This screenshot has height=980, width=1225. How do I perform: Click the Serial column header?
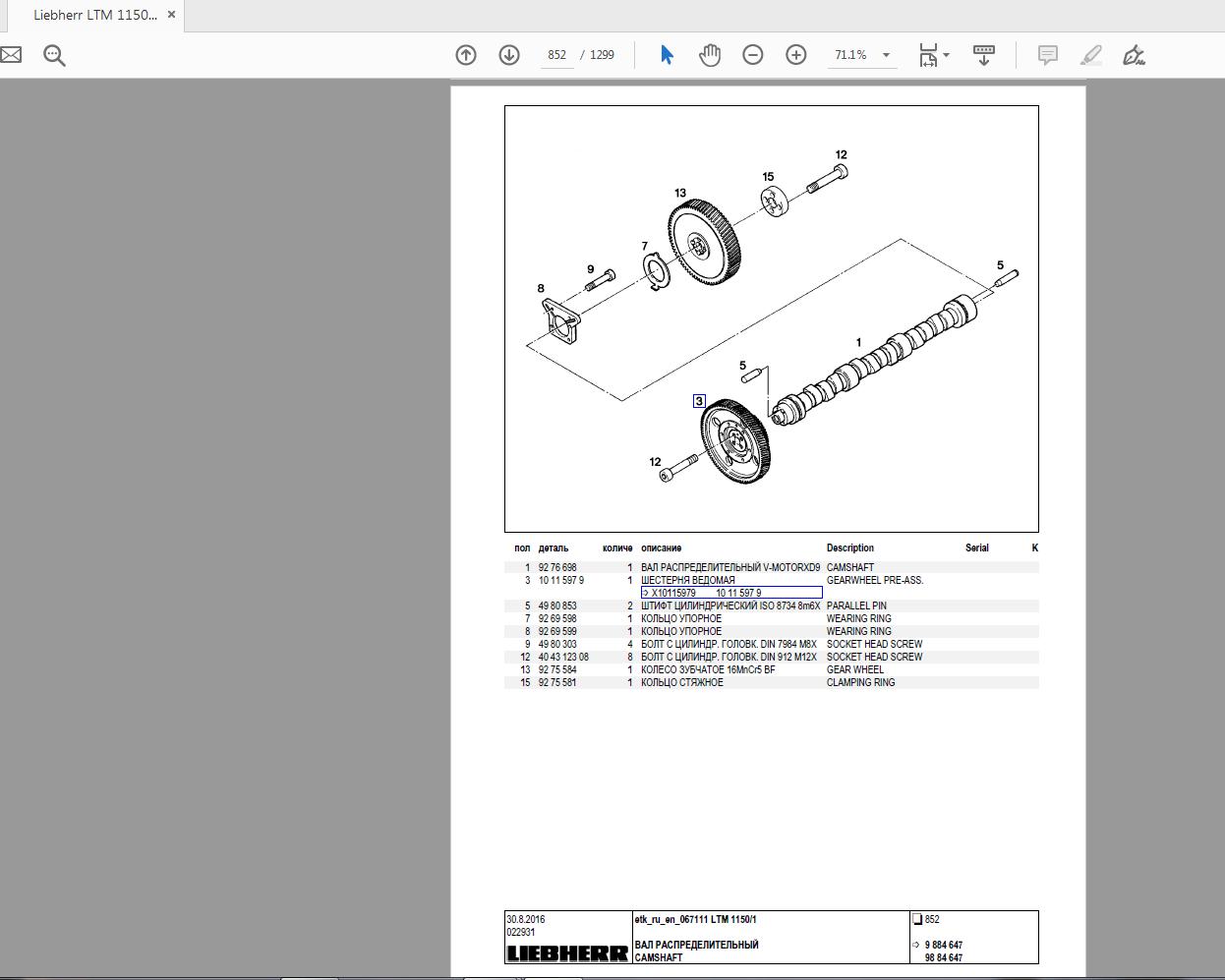pos(977,548)
